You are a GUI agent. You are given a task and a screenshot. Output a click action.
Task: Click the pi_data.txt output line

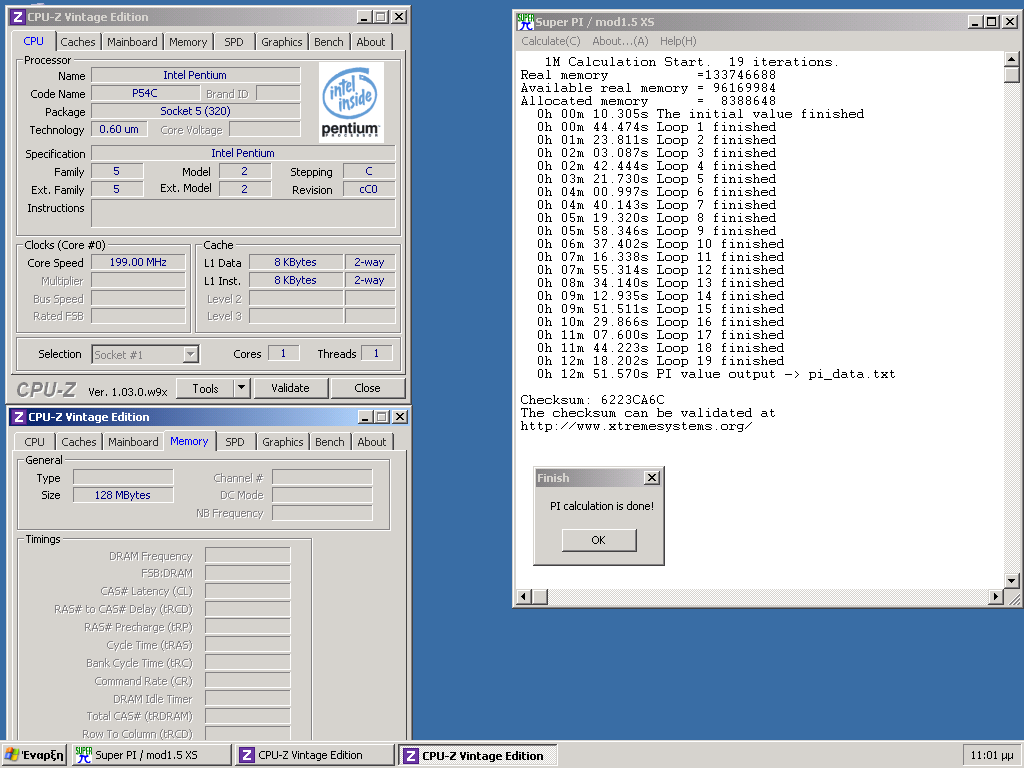(x=716, y=374)
